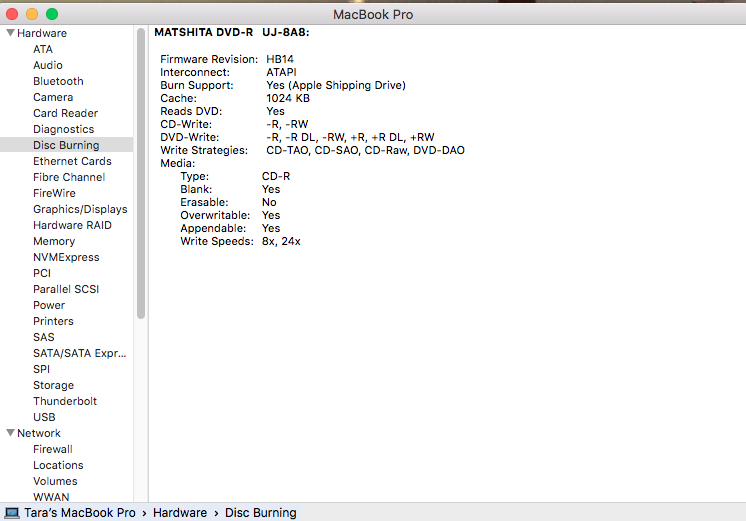This screenshot has width=746, height=521.
Task: Click the Overwritable label
Action: 215,215
